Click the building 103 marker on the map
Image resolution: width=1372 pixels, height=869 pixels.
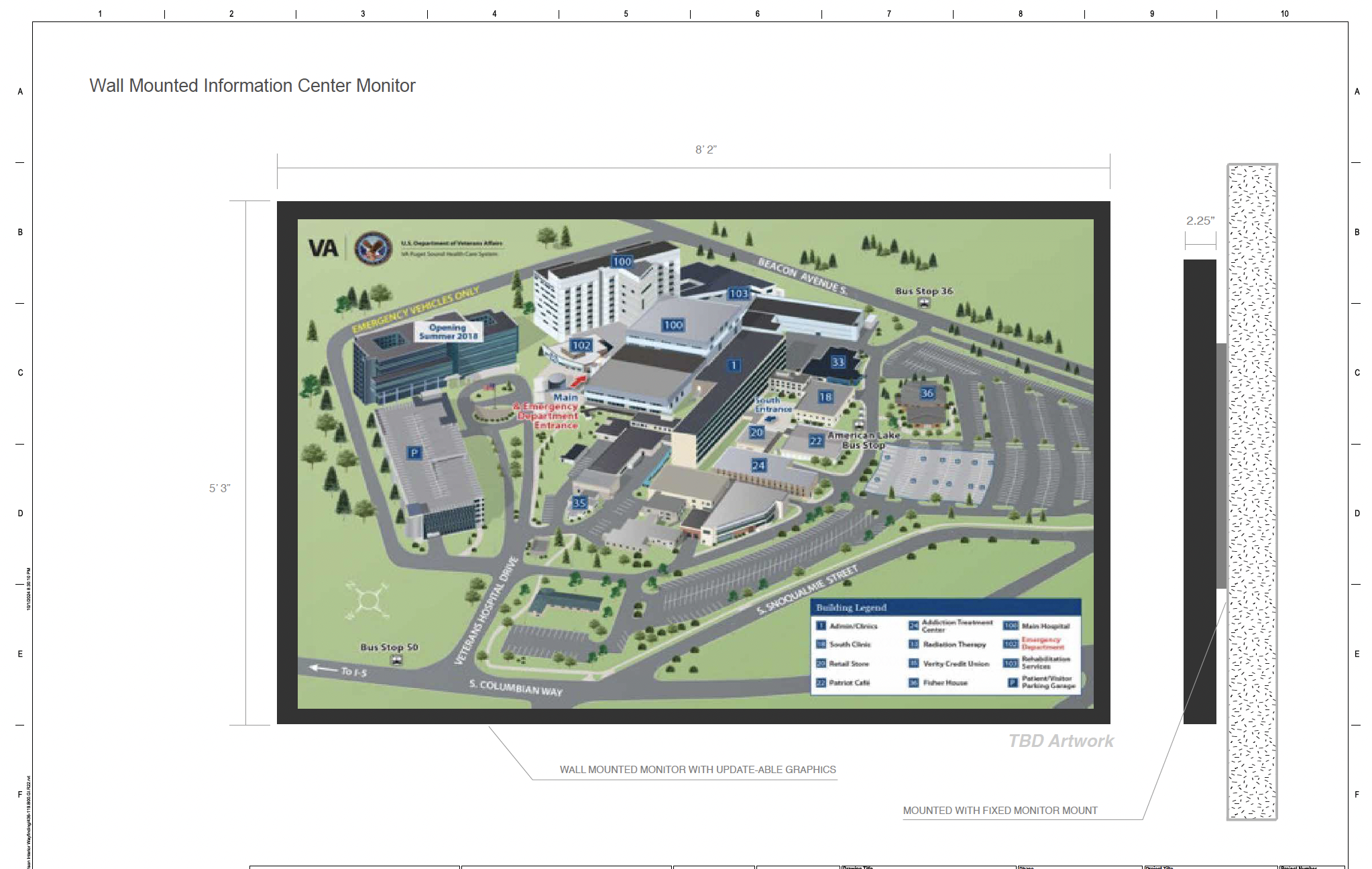pyautogui.click(x=738, y=294)
